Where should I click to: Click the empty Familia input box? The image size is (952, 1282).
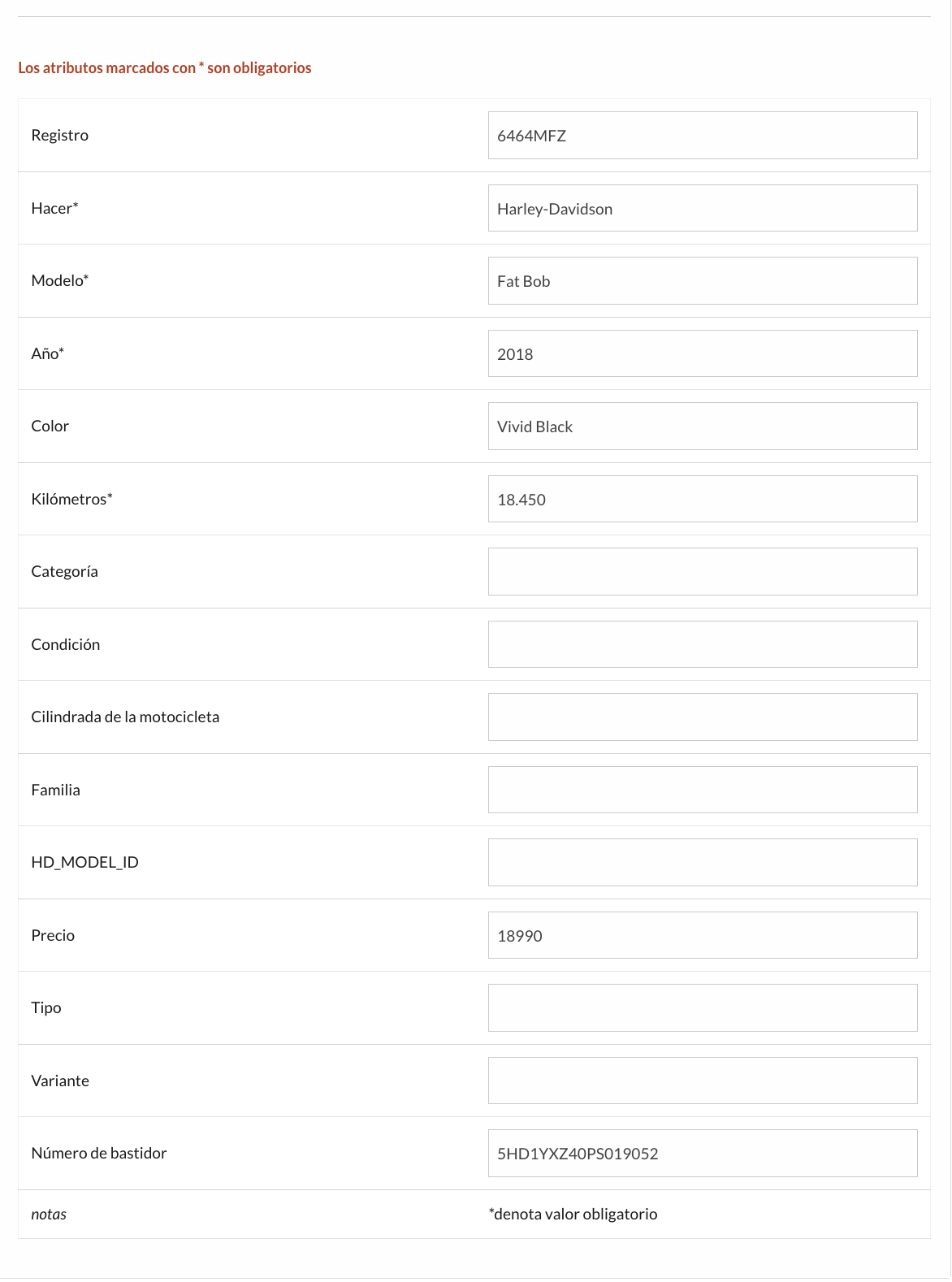click(702, 789)
